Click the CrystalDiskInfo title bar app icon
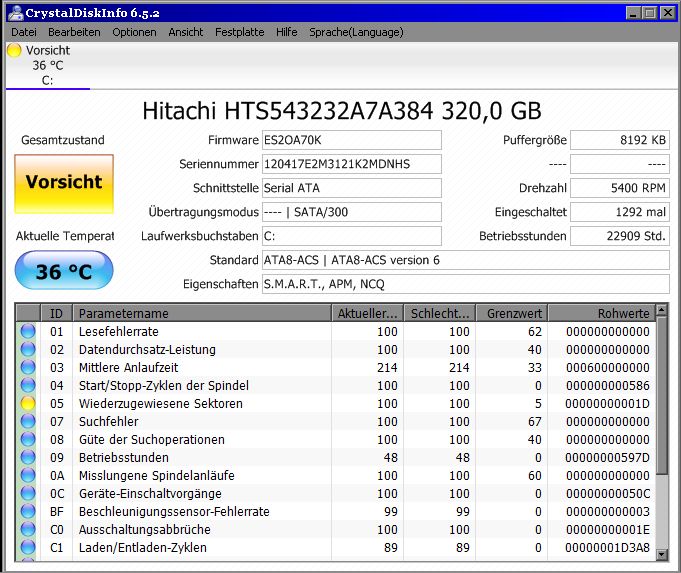This screenshot has height=573, width=681. 16,13
